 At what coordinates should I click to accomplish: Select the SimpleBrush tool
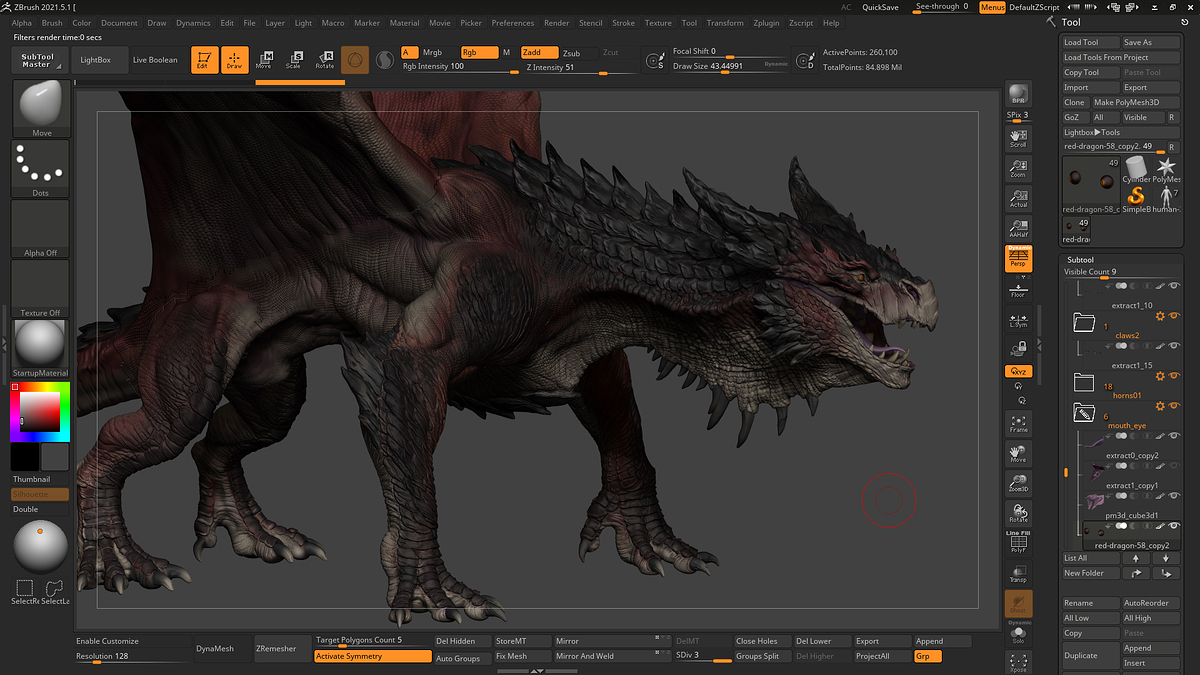tap(1136, 198)
